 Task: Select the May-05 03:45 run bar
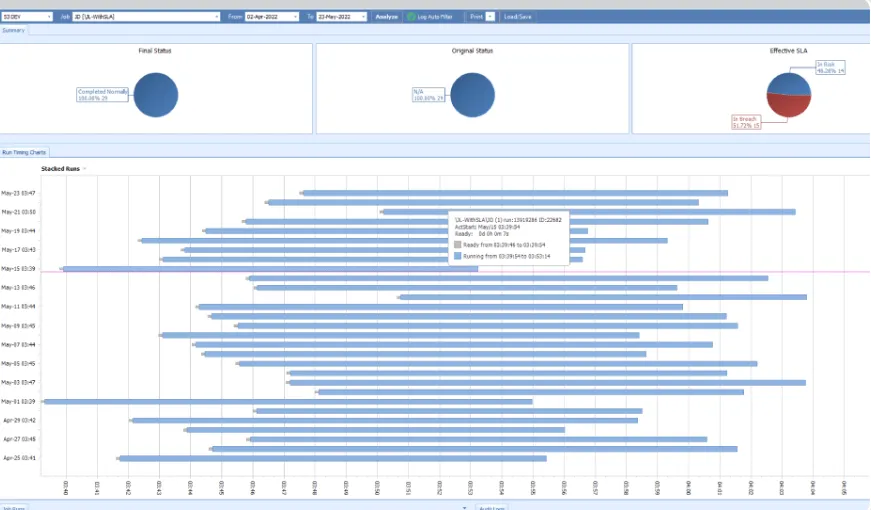pos(497,364)
